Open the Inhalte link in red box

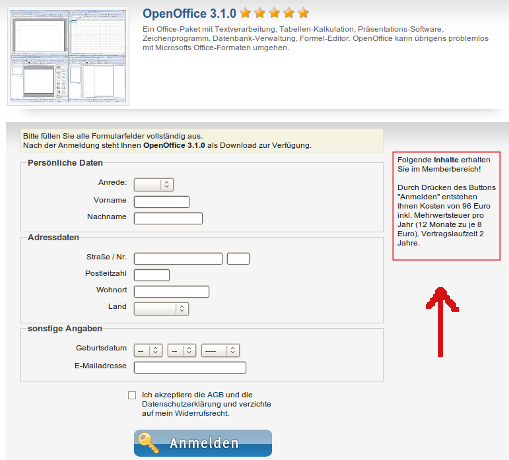446,160
